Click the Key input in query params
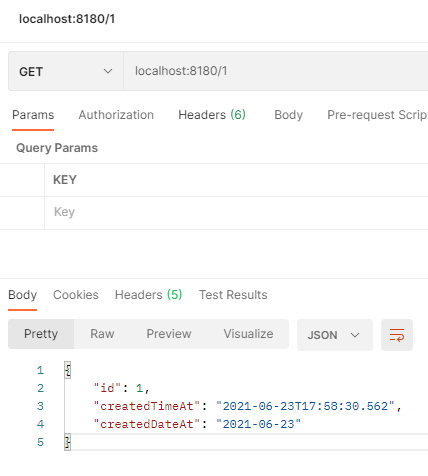The image size is (428, 476). point(236,212)
